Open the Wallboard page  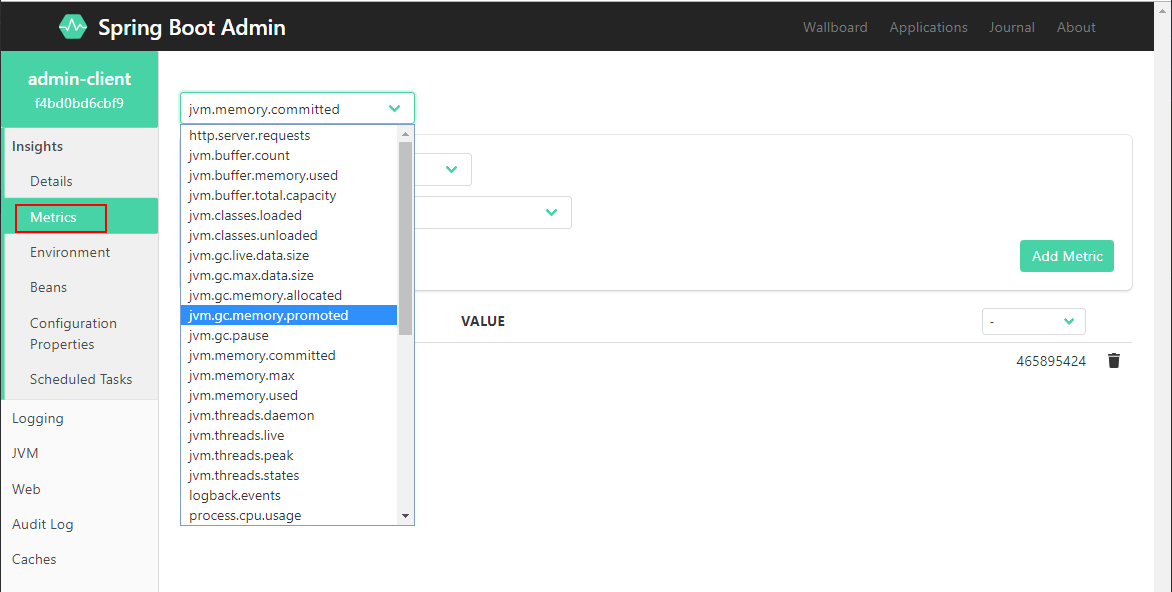[x=835, y=27]
